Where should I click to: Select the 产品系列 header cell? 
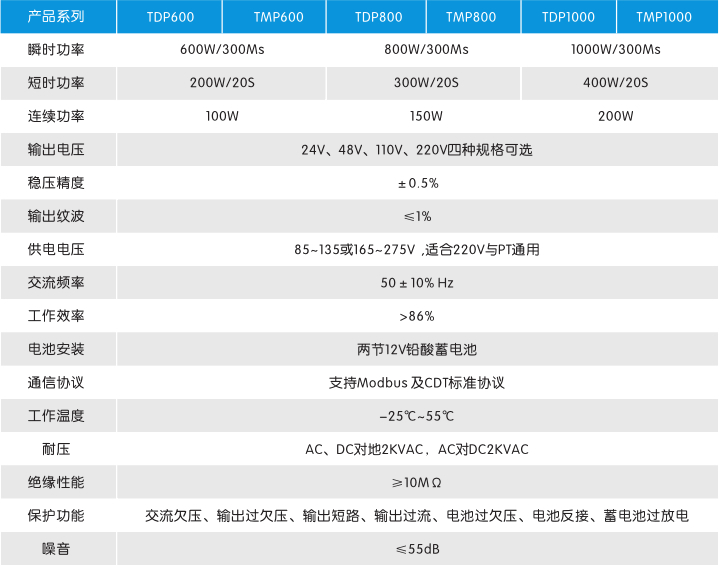pos(57,17)
